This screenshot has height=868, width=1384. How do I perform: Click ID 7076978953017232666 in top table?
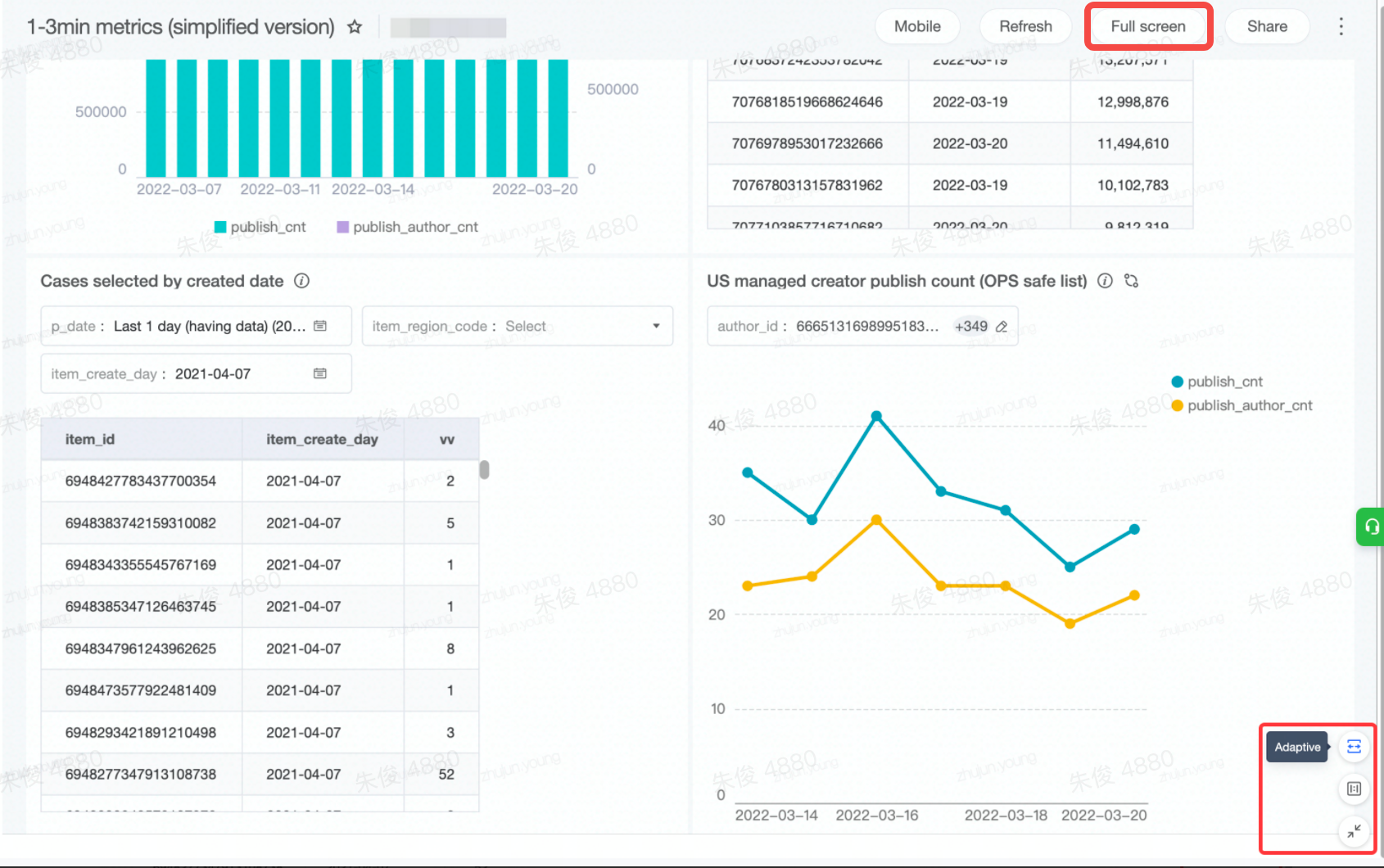click(x=807, y=144)
